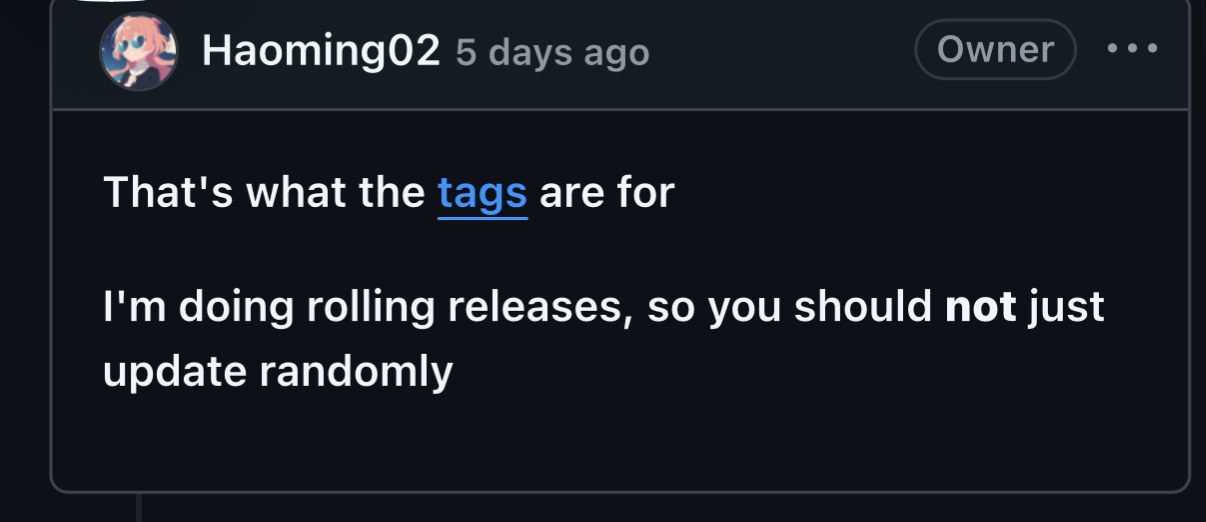Click empty space in the comment header bar

pyautogui.click(x=780, y=50)
